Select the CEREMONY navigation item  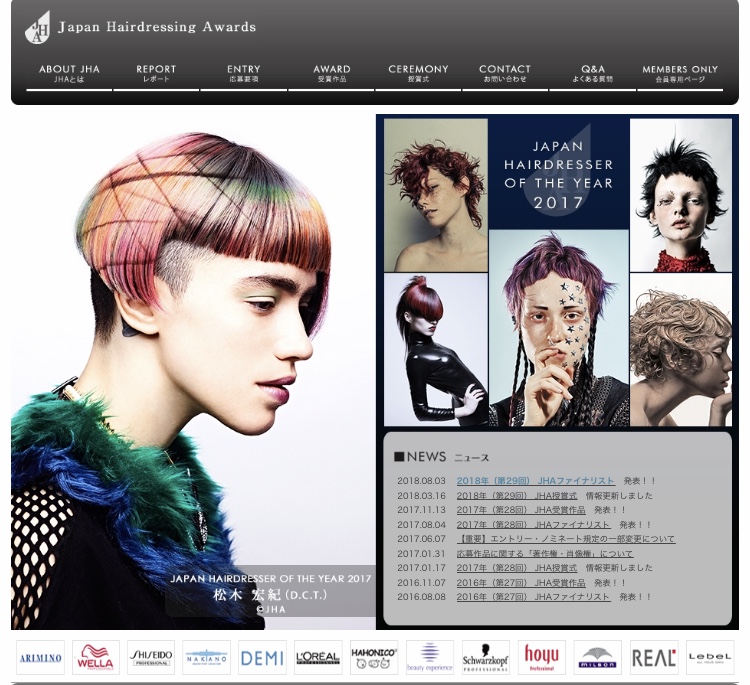click(x=418, y=73)
